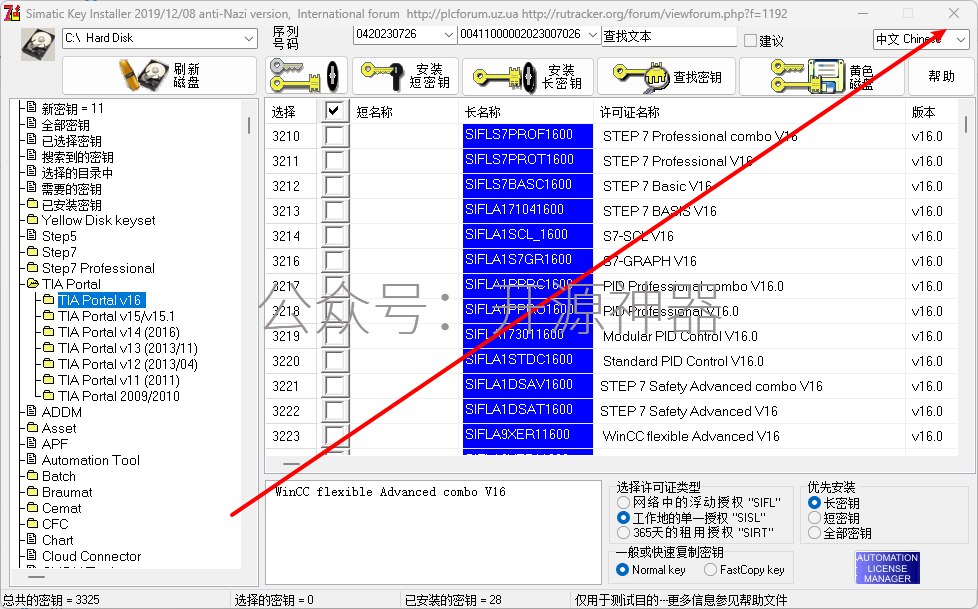Check the box for row 3210

tap(334, 136)
